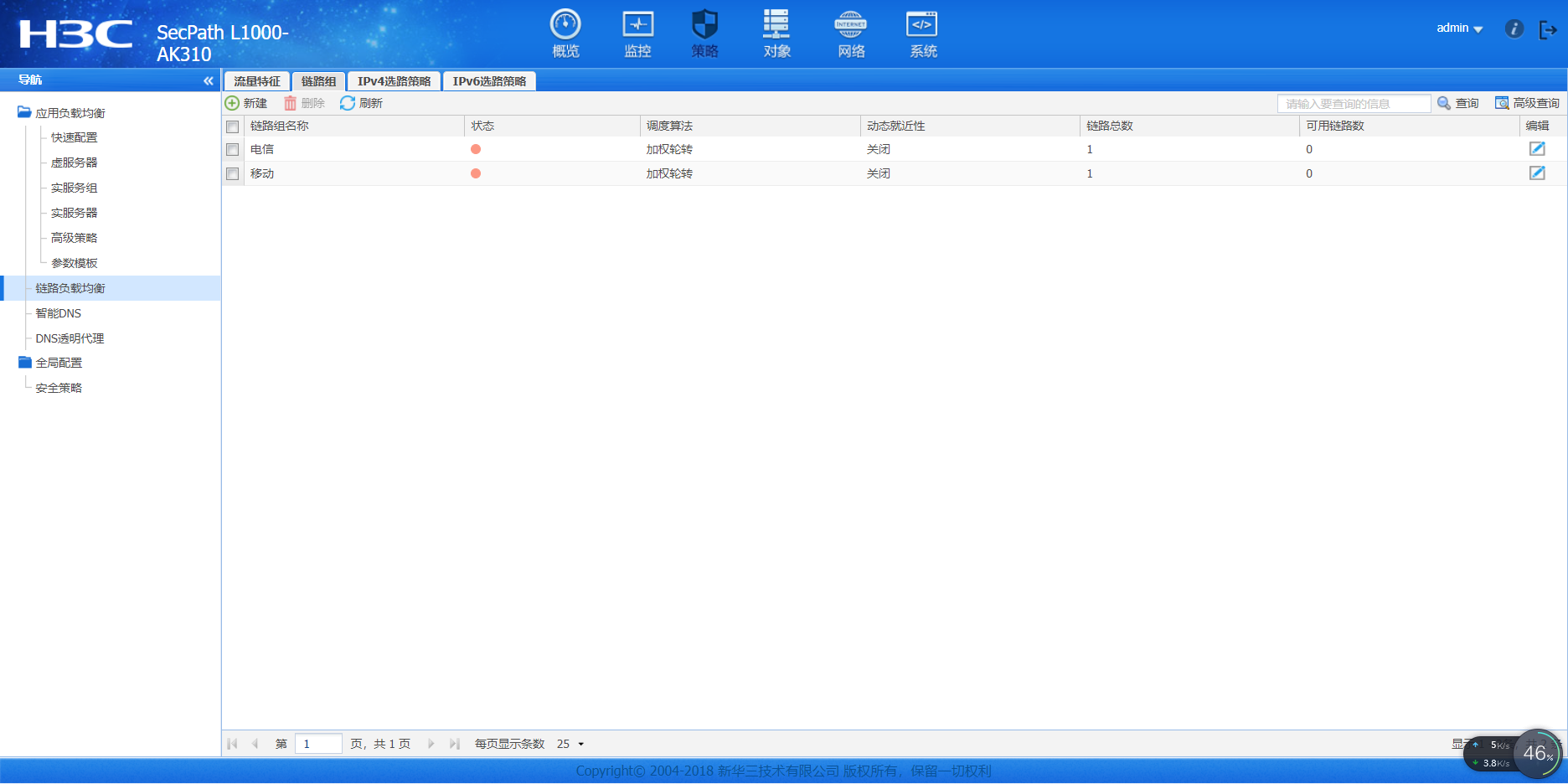Open the 对象 objects section
The height and width of the screenshot is (784, 1568).
click(776, 34)
